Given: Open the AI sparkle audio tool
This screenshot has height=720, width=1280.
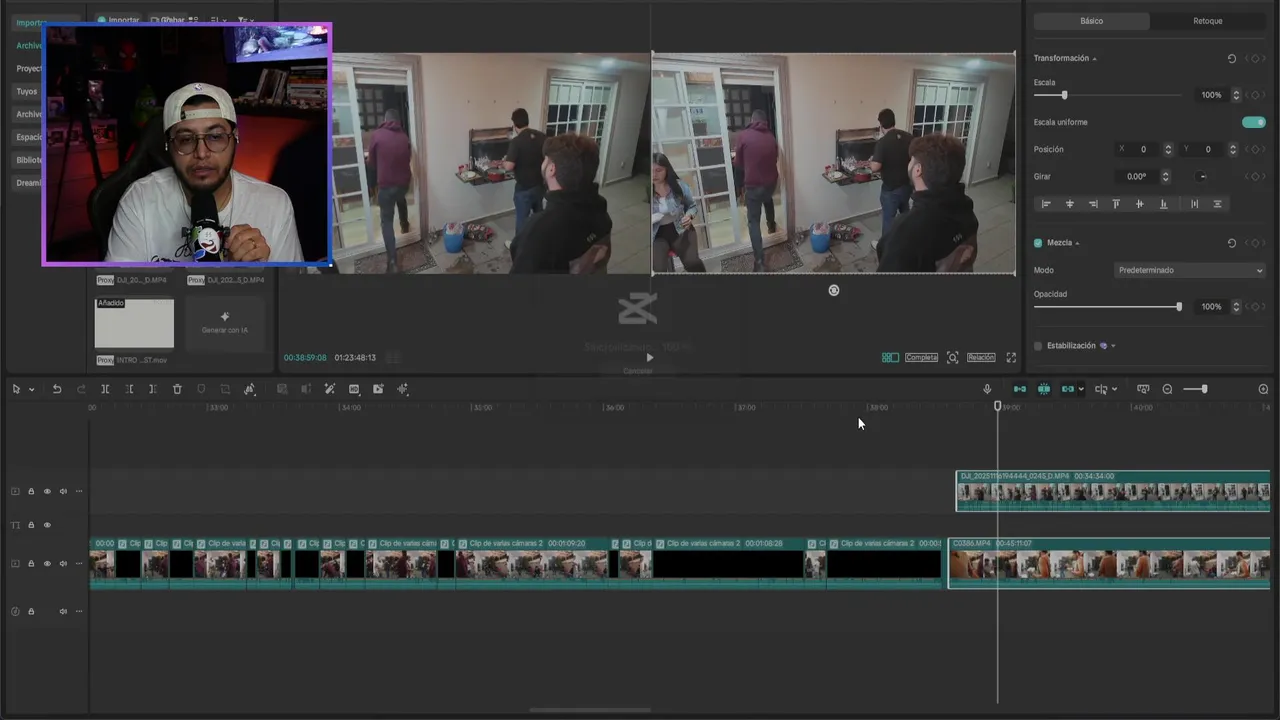Looking at the screenshot, I should pyautogui.click(x=403, y=389).
